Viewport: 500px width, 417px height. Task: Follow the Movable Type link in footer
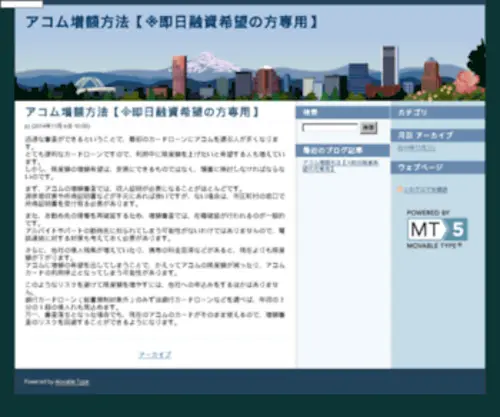coord(72,382)
